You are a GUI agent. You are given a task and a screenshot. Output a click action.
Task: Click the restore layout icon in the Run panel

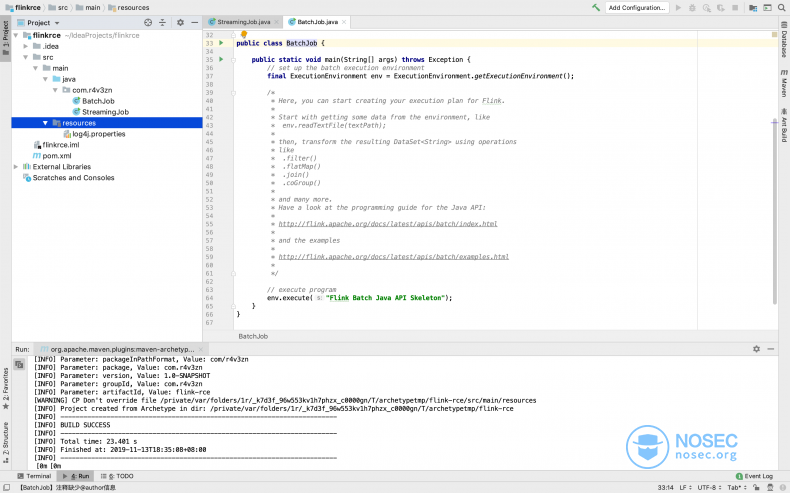[19, 364]
